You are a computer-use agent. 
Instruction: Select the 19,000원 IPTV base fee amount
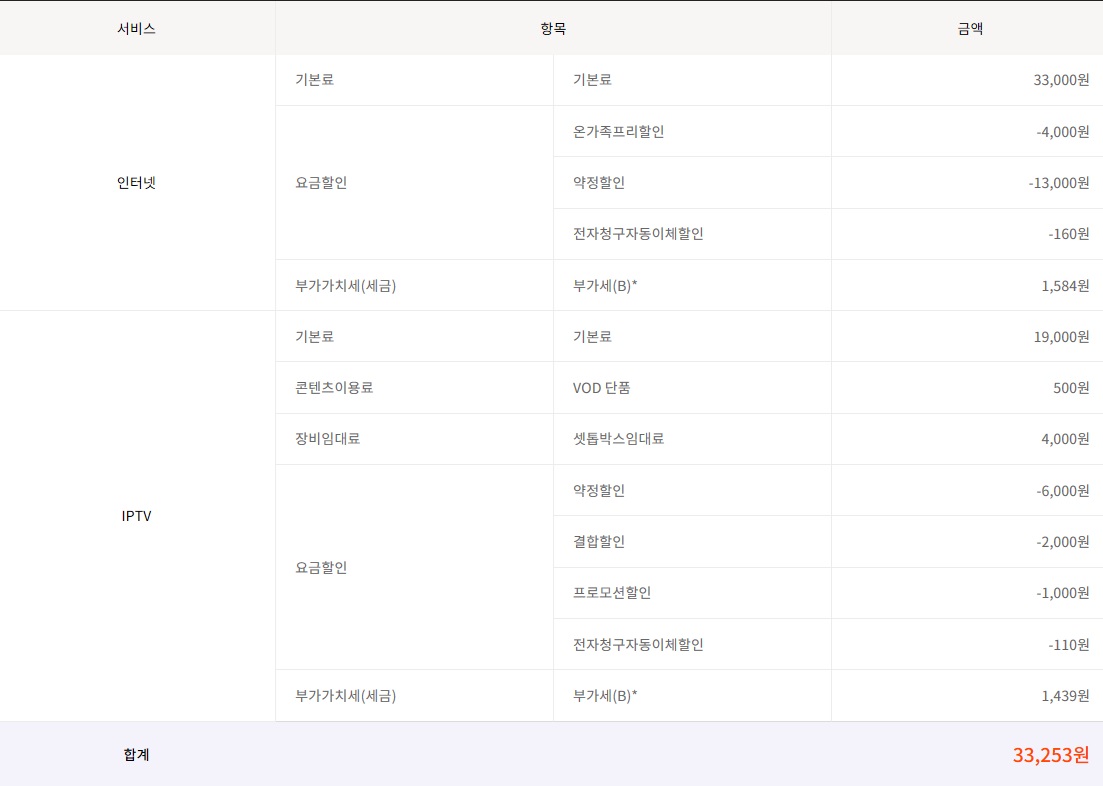tap(1061, 337)
